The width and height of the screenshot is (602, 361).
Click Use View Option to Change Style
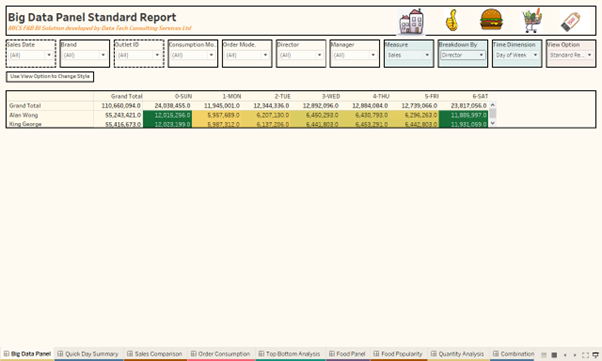click(x=50, y=76)
